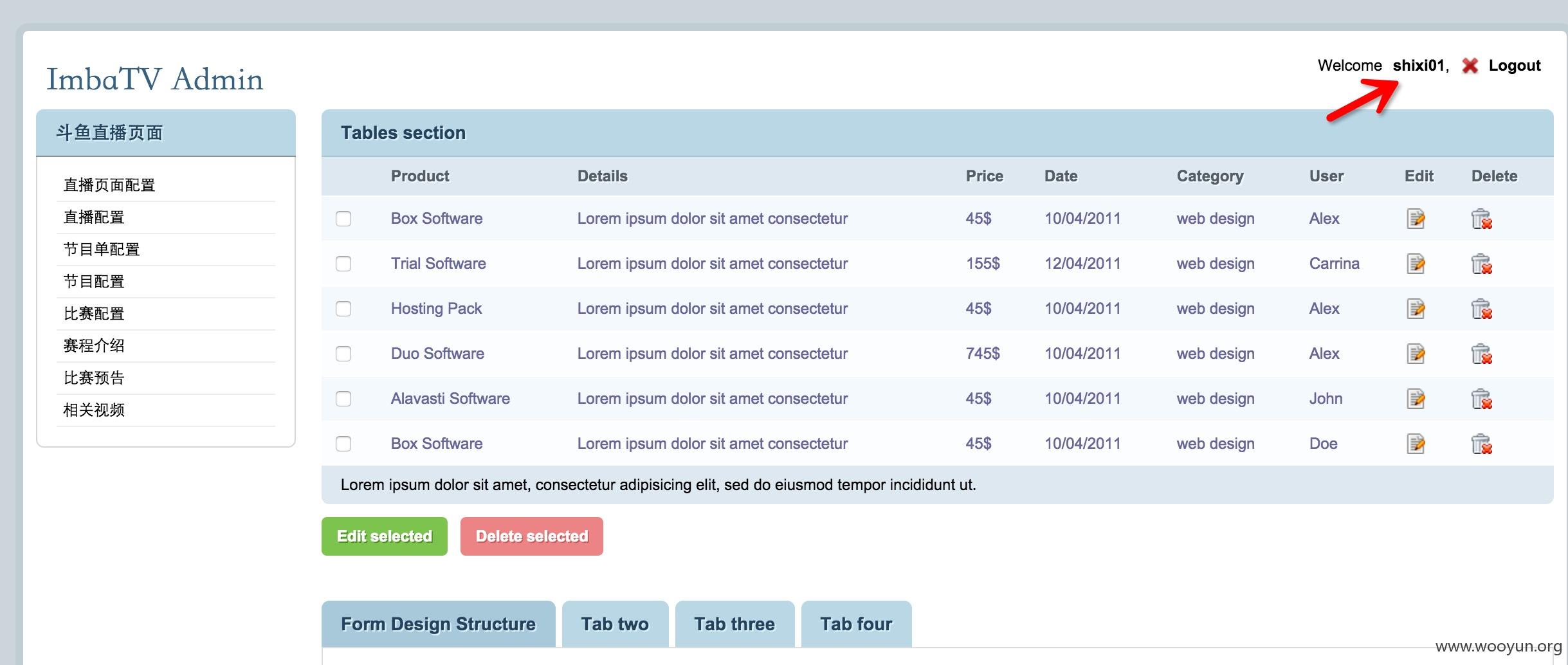Switch to Tab two

(x=615, y=624)
